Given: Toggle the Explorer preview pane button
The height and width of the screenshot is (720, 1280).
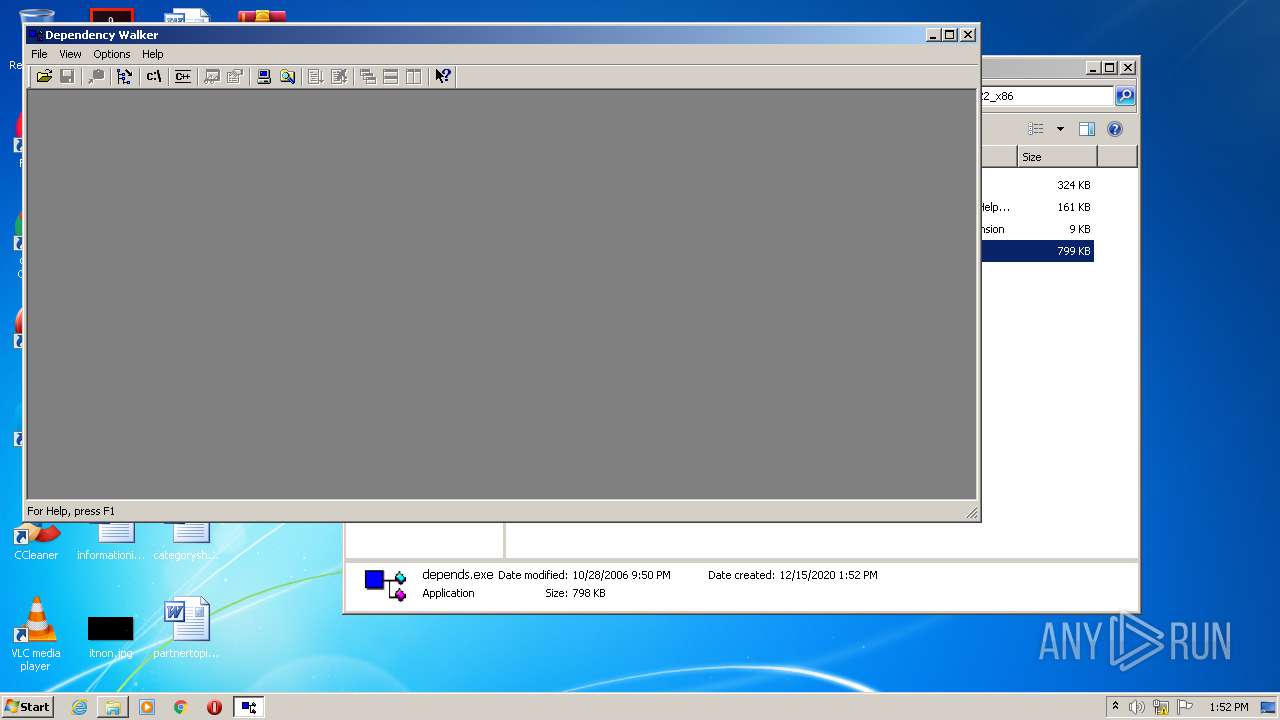Looking at the screenshot, I should click(1087, 129).
